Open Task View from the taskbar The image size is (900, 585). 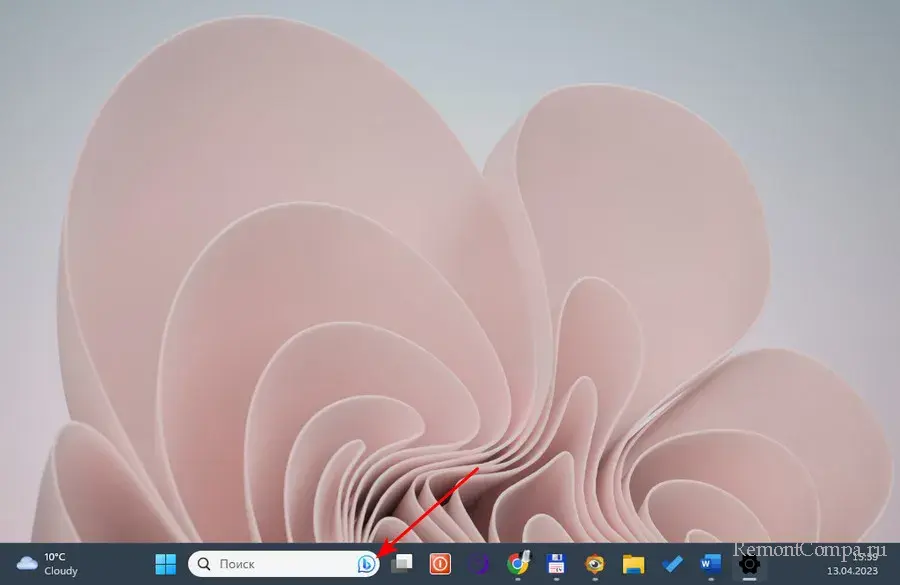pyautogui.click(x=402, y=564)
